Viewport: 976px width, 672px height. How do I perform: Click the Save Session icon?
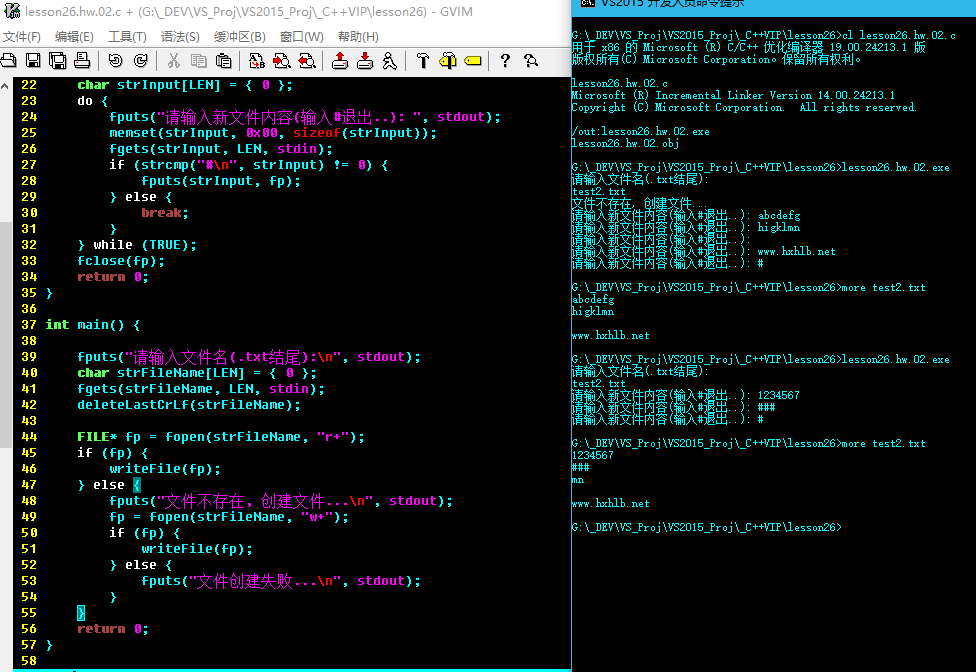(365, 61)
